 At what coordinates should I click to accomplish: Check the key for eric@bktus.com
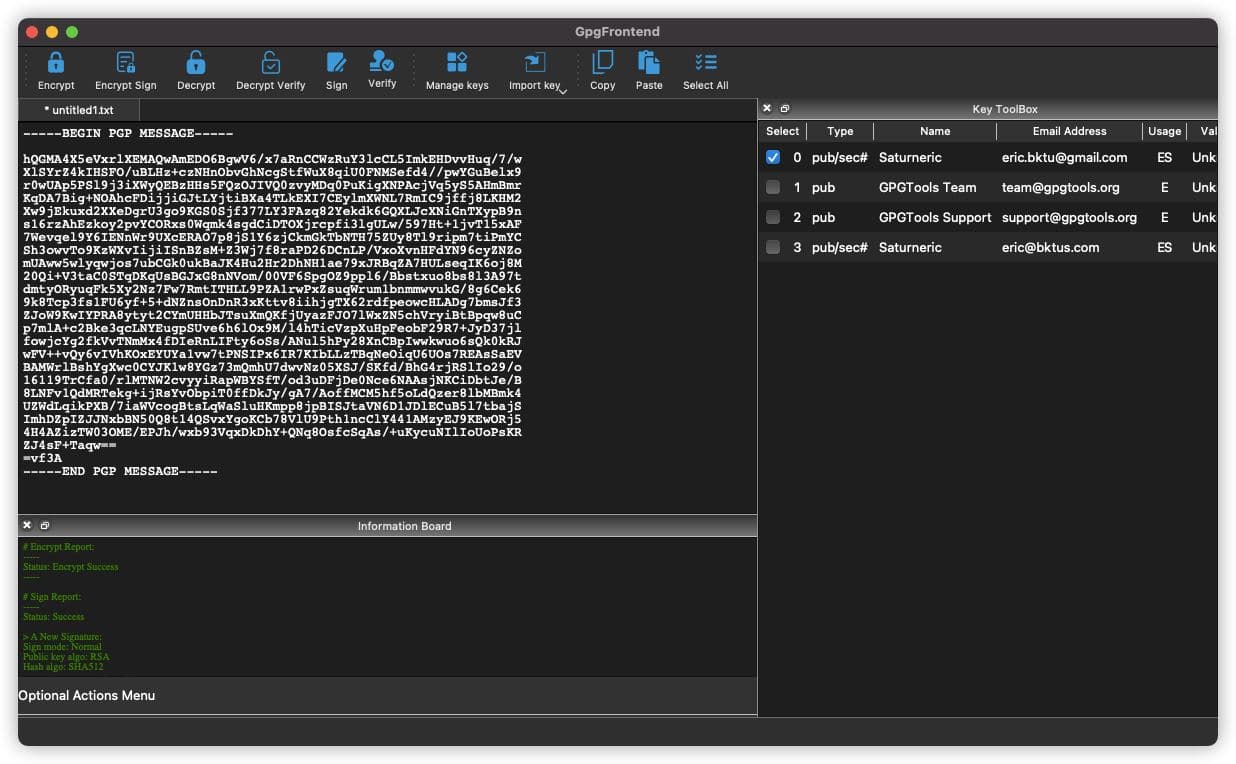coord(773,247)
